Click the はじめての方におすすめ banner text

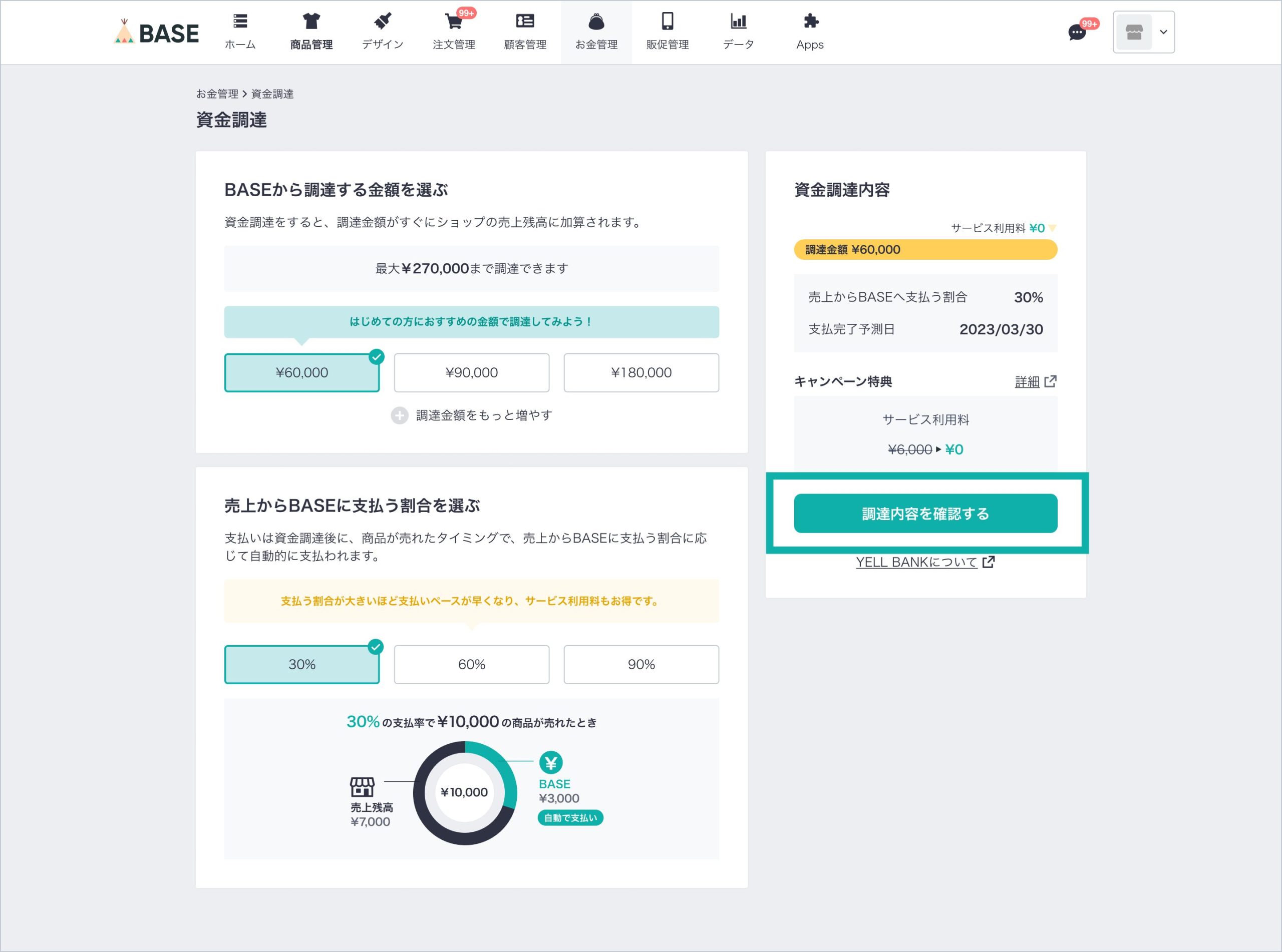pyautogui.click(x=472, y=322)
